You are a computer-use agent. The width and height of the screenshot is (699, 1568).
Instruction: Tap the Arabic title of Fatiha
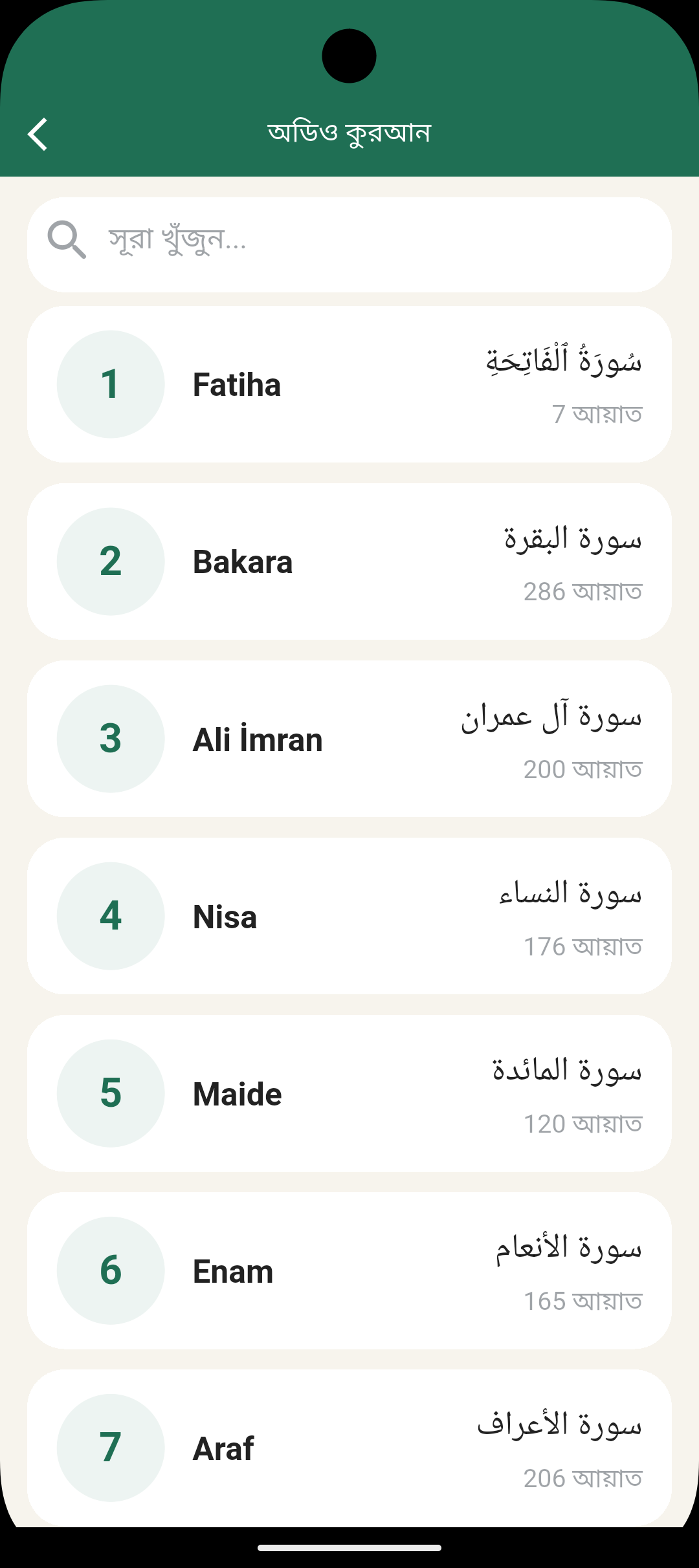[x=564, y=361]
